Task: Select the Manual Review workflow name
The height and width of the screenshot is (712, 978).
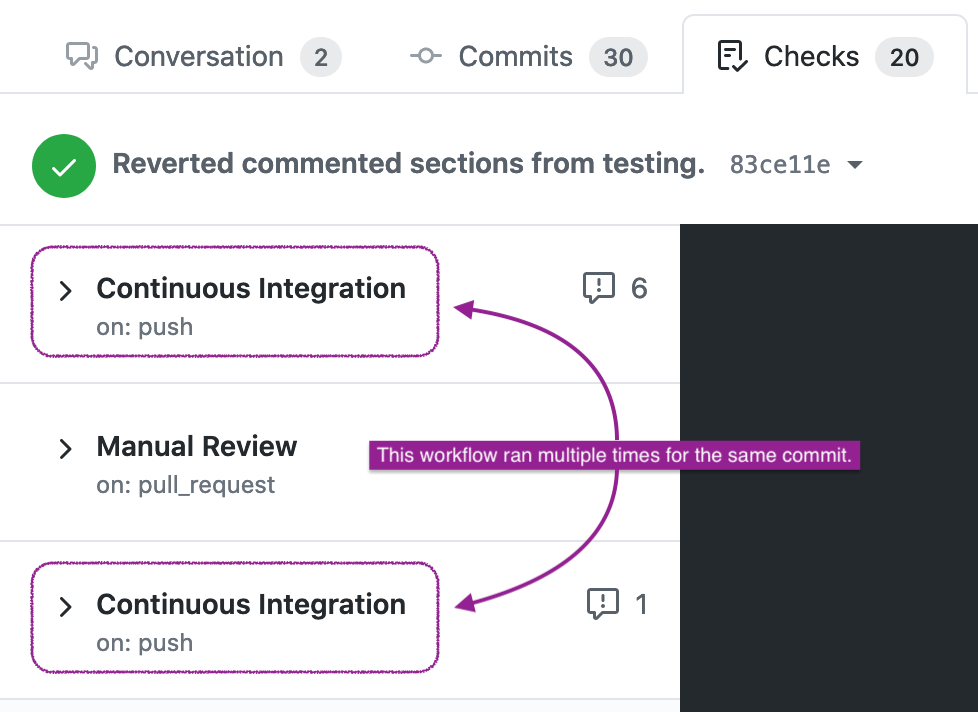Action: pos(196,446)
